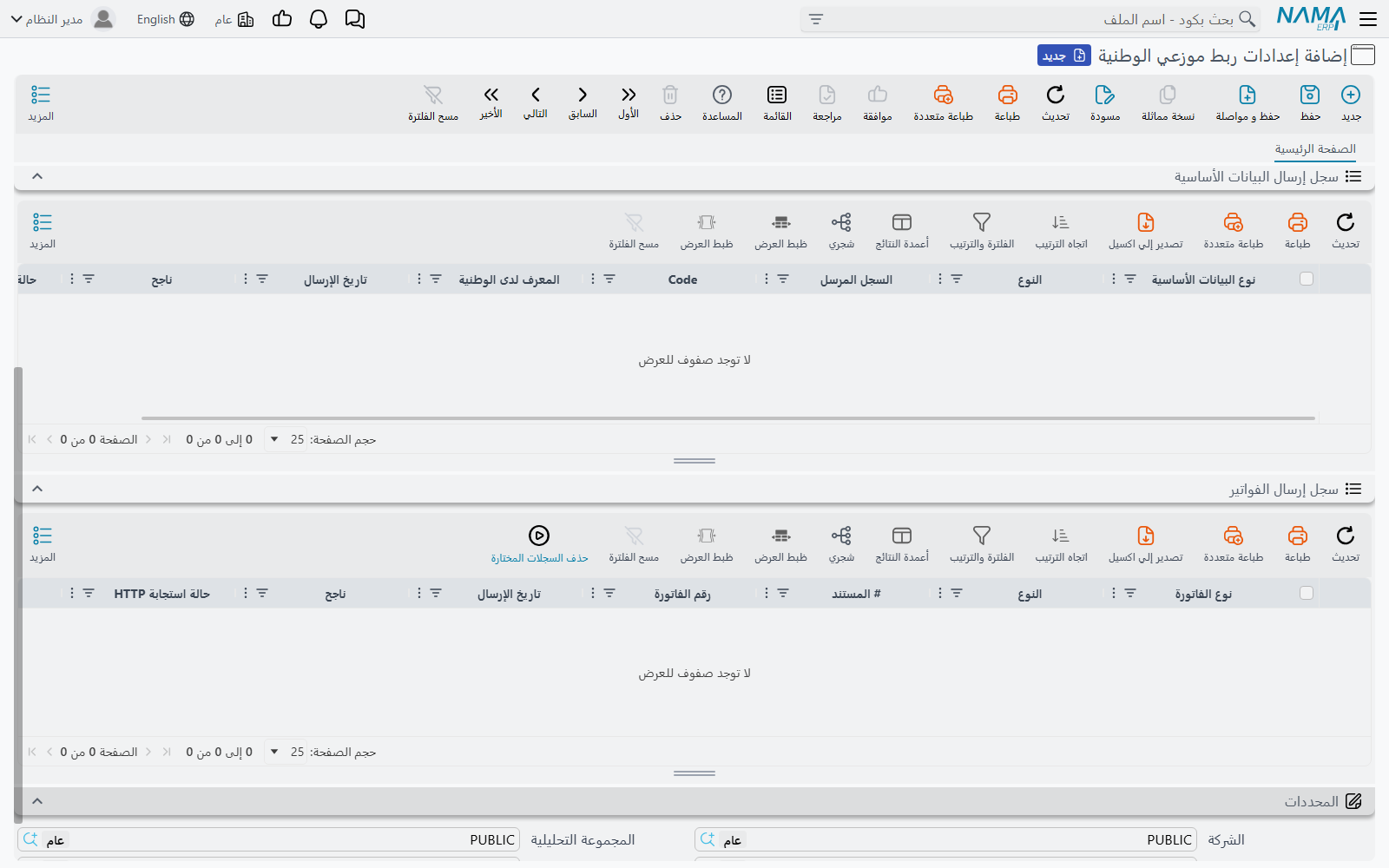Image resolution: width=1389 pixels, height=868 pixels.
Task: Tick the select-all checkbox in basic data grid
Action: 1307,279
